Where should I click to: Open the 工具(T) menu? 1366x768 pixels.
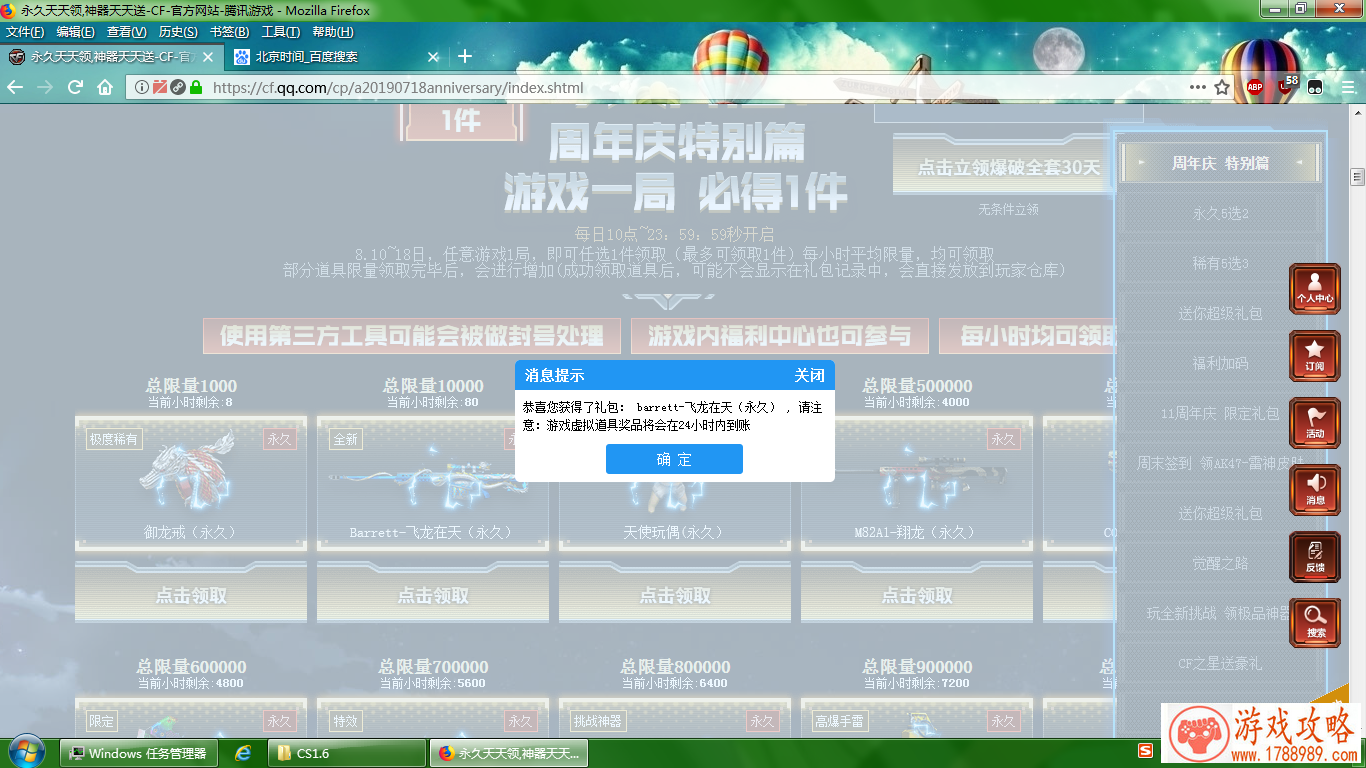280,32
